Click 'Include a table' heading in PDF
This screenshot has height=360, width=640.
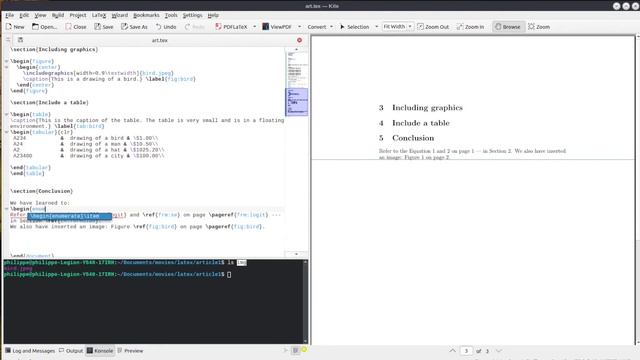tap(421, 123)
